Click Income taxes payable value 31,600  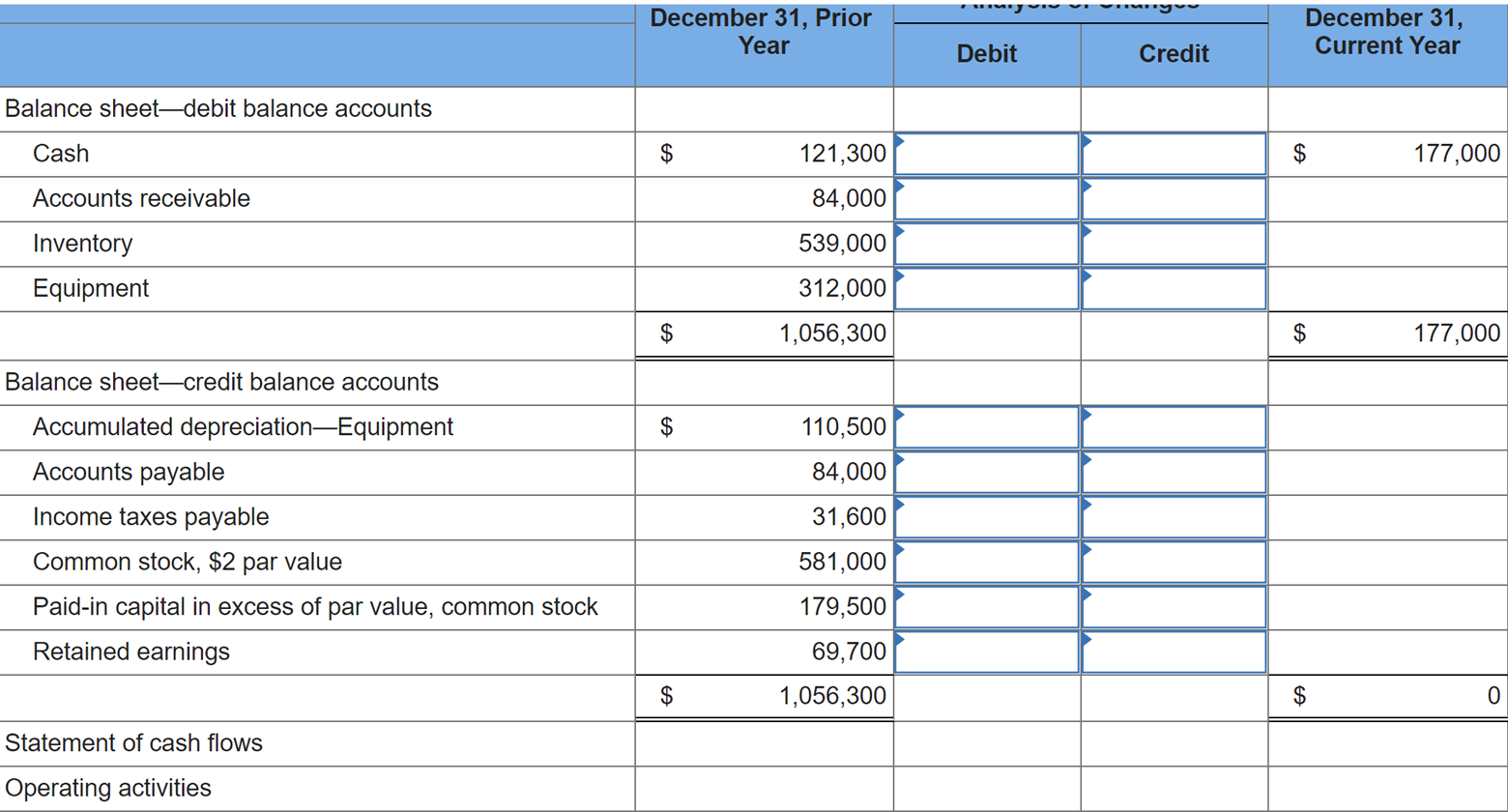tap(851, 517)
